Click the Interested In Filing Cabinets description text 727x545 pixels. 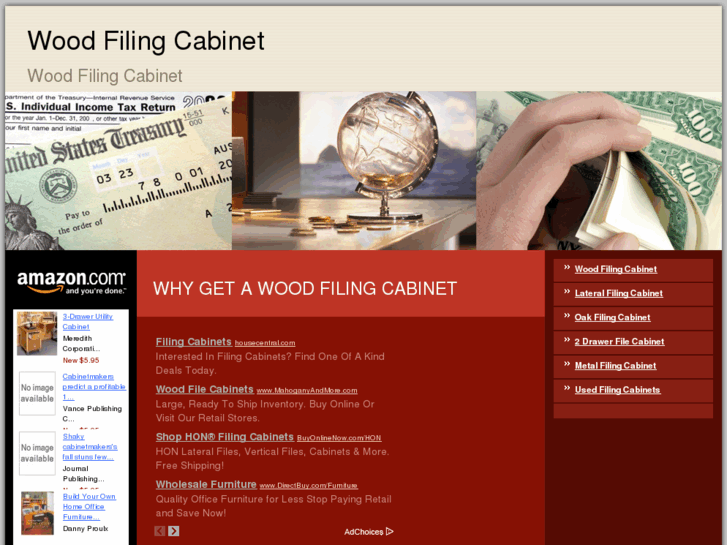coord(270,364)
